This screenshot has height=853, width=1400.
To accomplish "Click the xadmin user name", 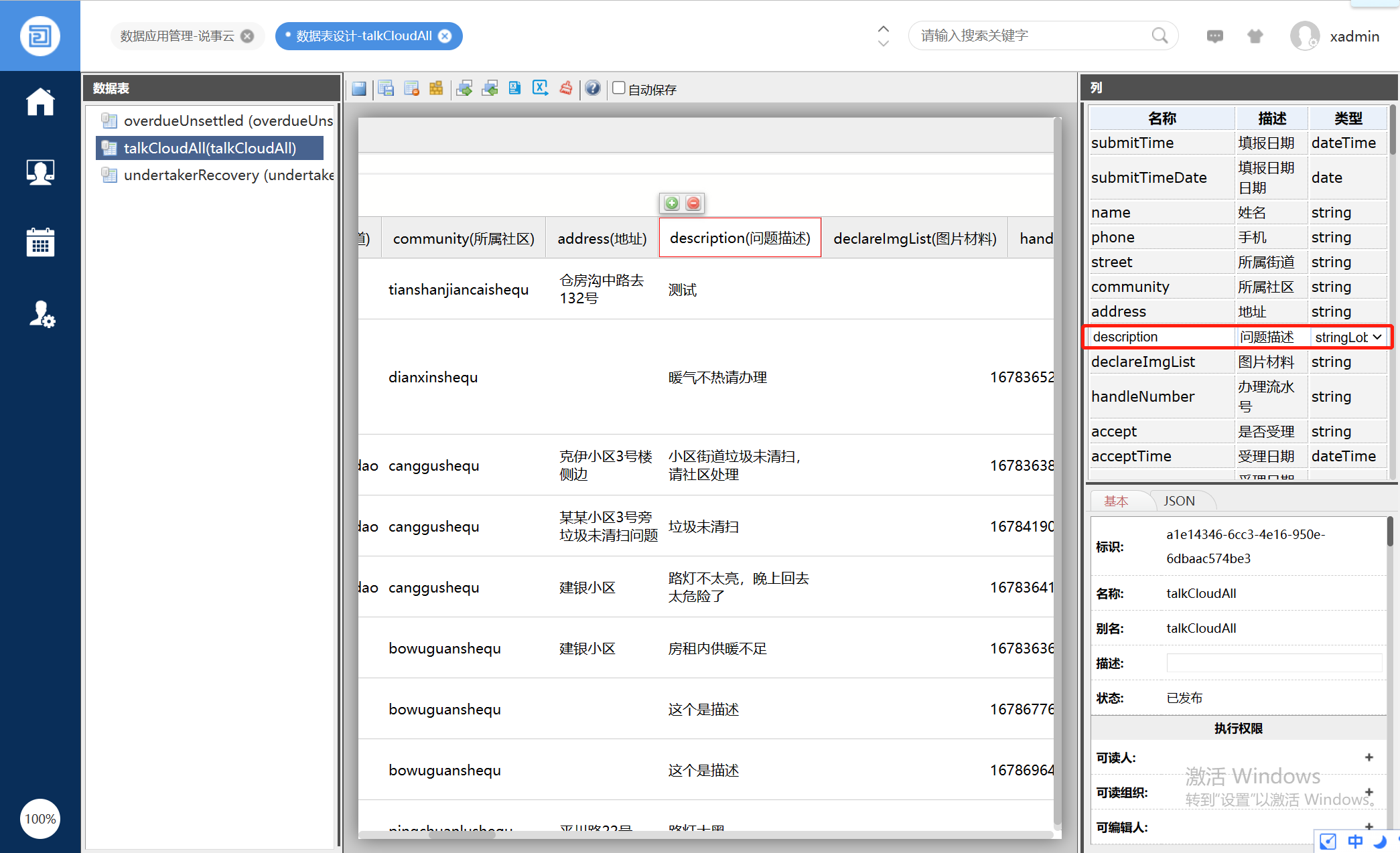I will pos(1354,36).
